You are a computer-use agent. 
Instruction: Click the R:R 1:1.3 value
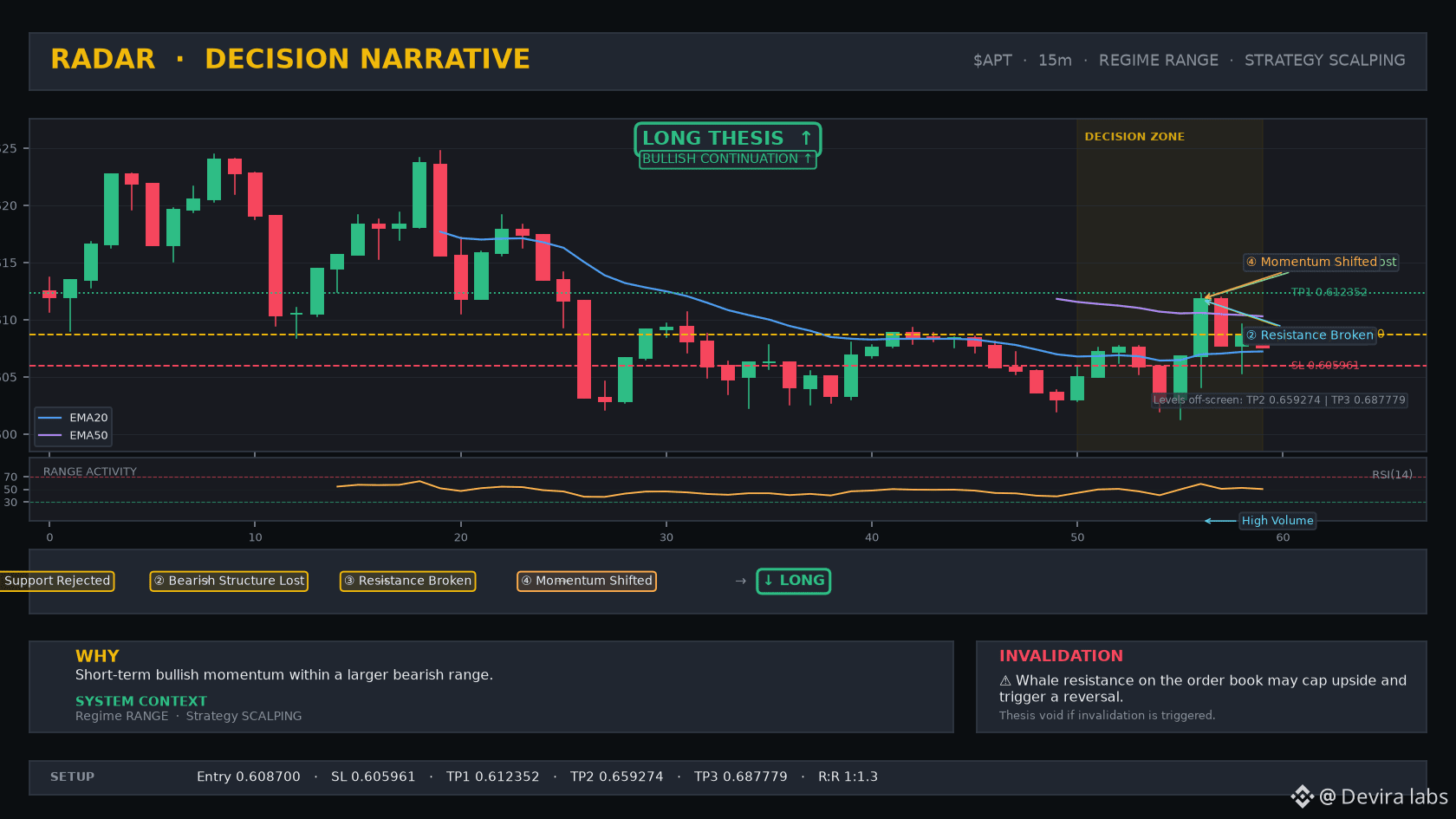pos(848,777)
